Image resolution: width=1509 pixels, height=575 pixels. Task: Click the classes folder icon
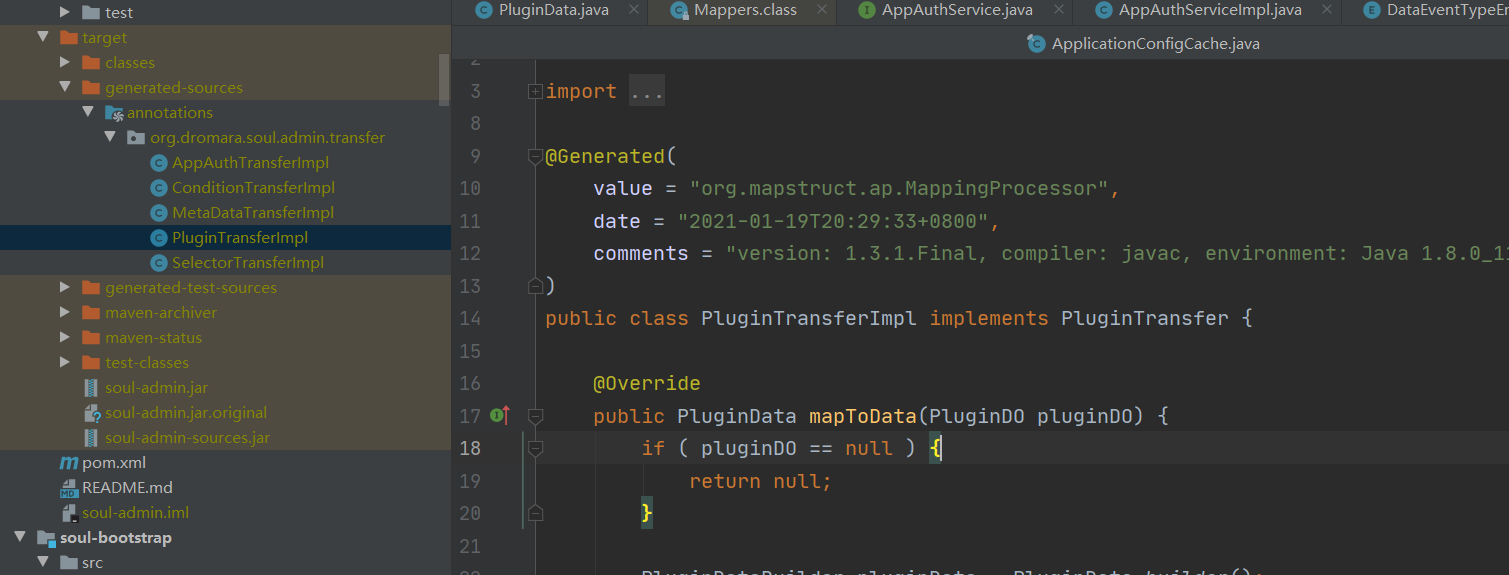[x=91, y=62]
